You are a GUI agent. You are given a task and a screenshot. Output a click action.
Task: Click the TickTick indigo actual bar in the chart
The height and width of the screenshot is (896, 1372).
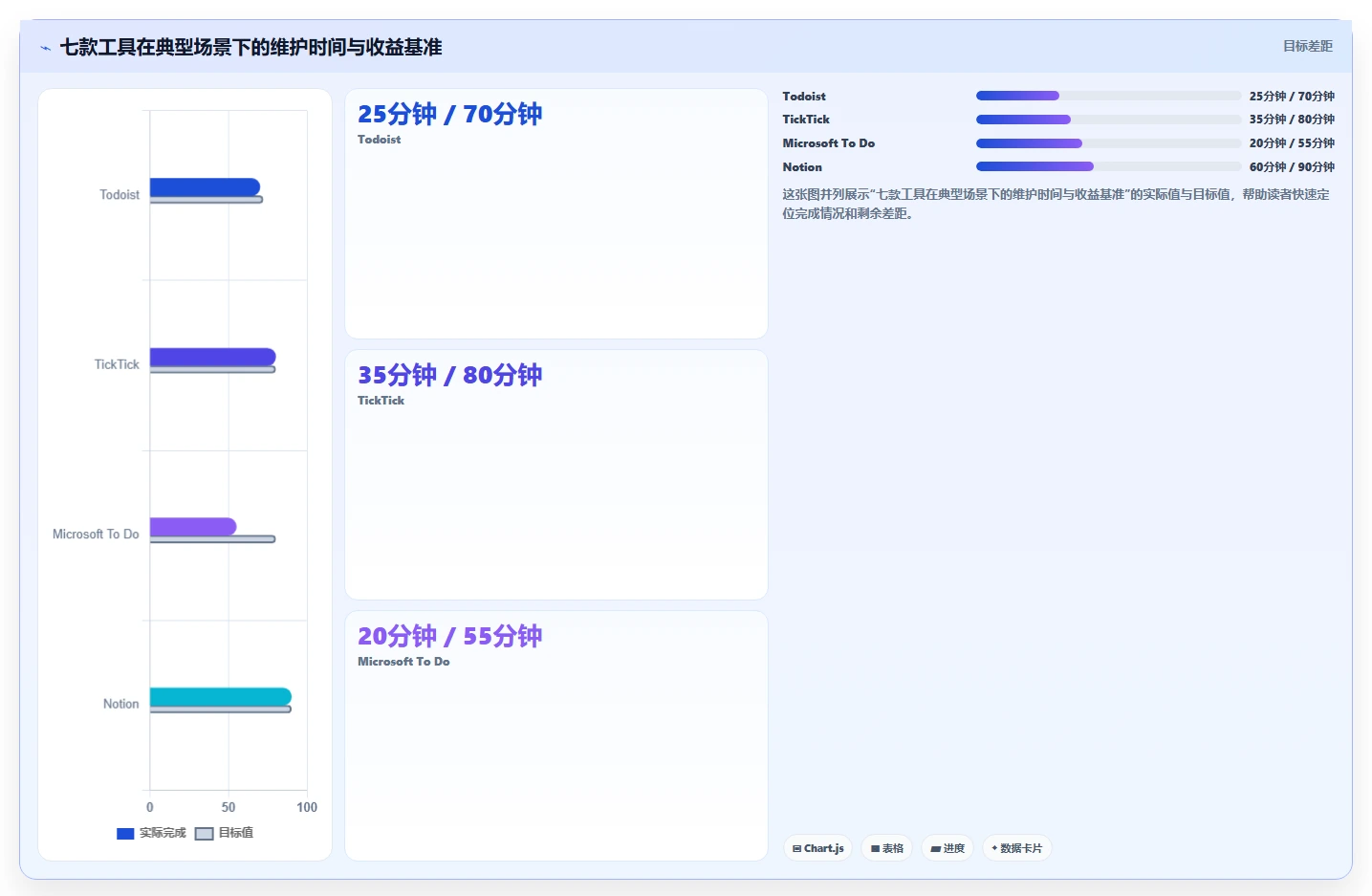[212, 357]
